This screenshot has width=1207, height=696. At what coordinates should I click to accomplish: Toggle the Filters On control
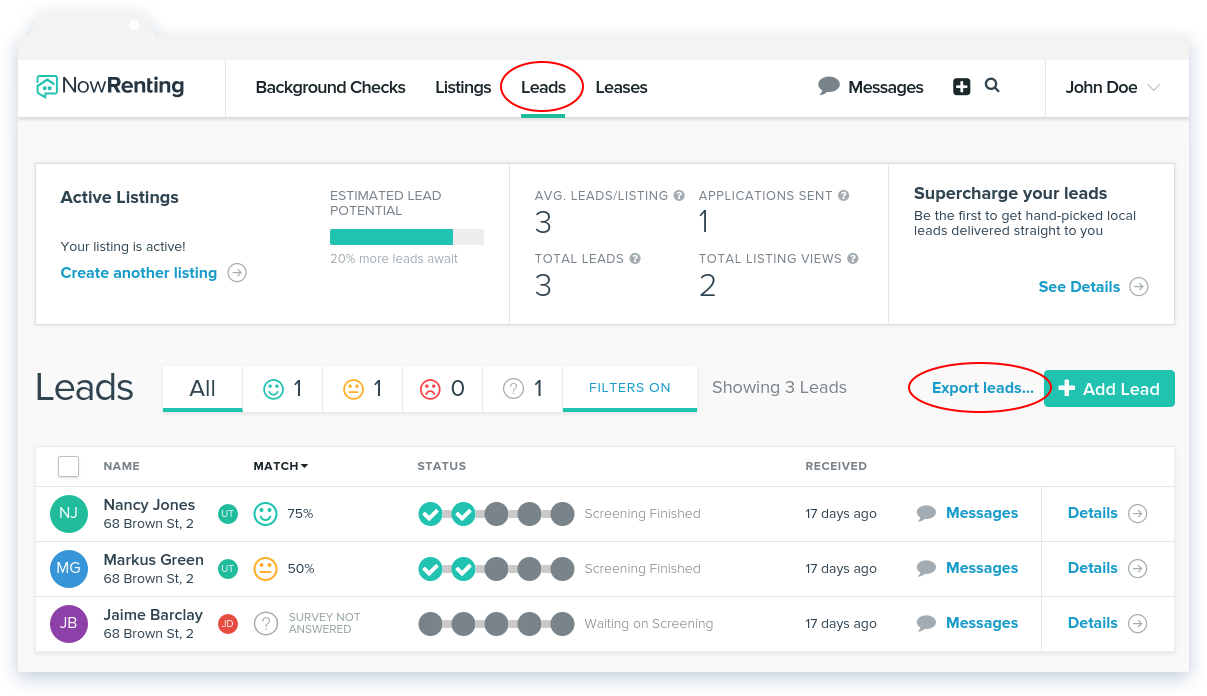pyautogui.click(x=630, y=388)
